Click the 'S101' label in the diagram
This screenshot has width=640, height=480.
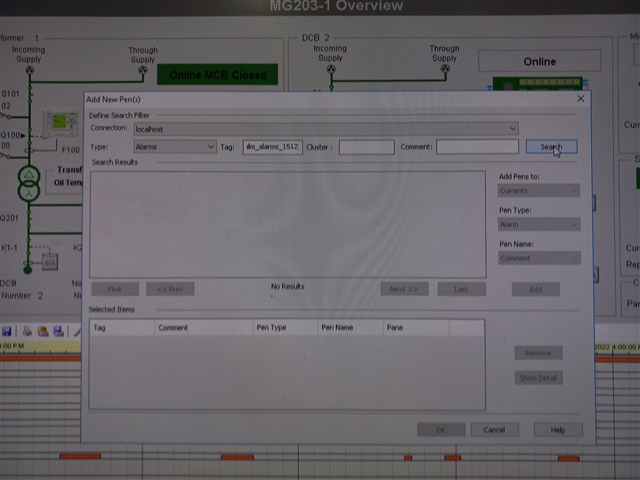pos(10,93)
